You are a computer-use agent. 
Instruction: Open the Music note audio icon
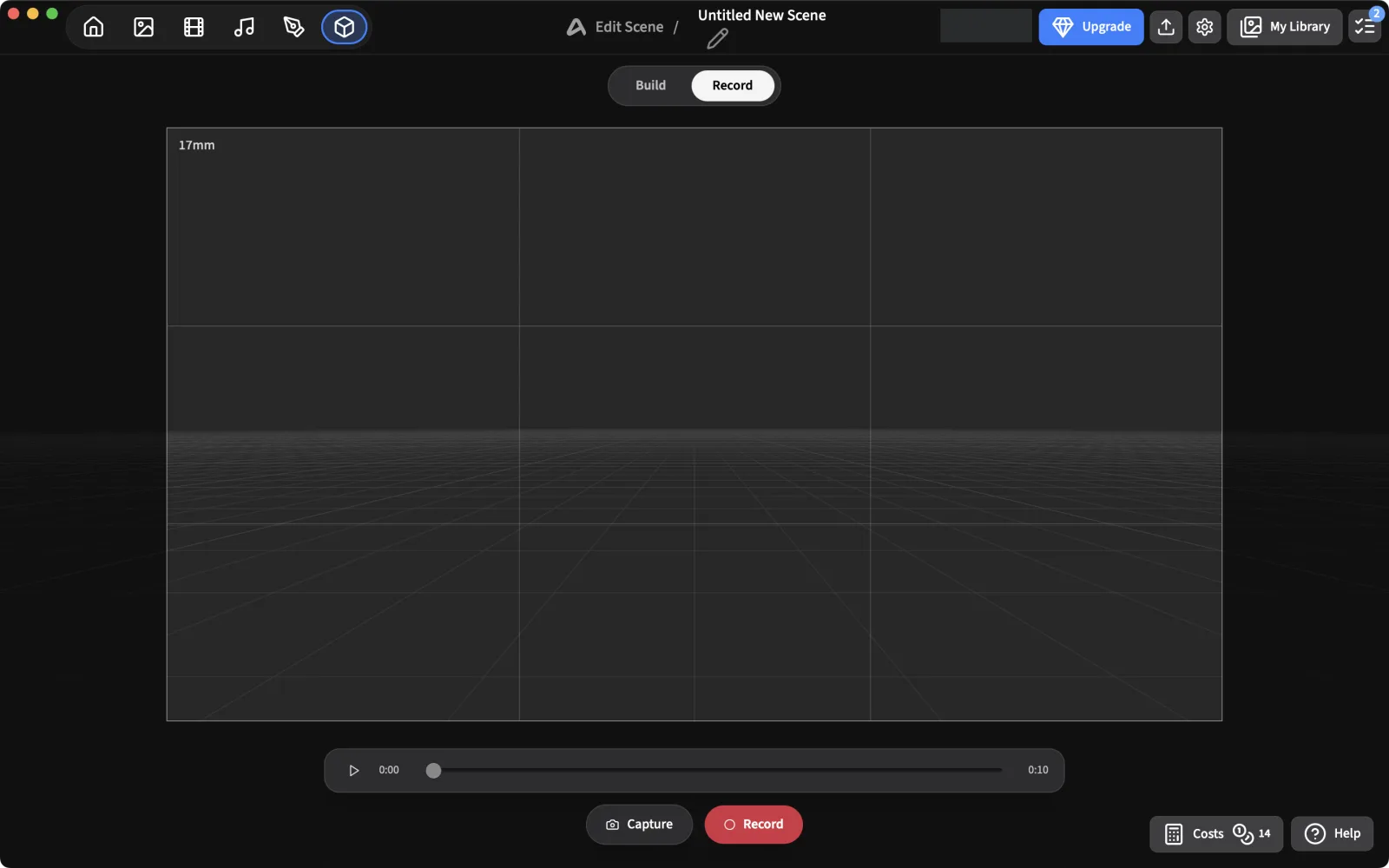coord(244,27)
